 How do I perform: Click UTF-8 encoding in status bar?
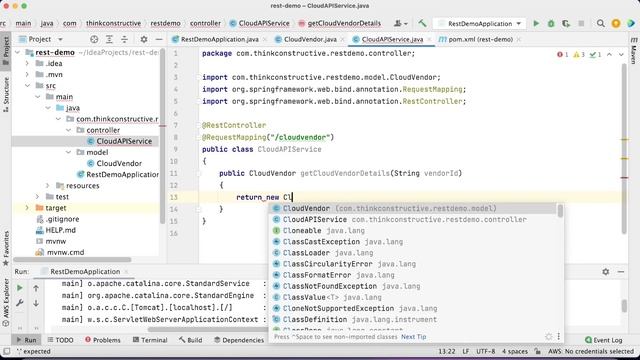(x=485, y=351)
